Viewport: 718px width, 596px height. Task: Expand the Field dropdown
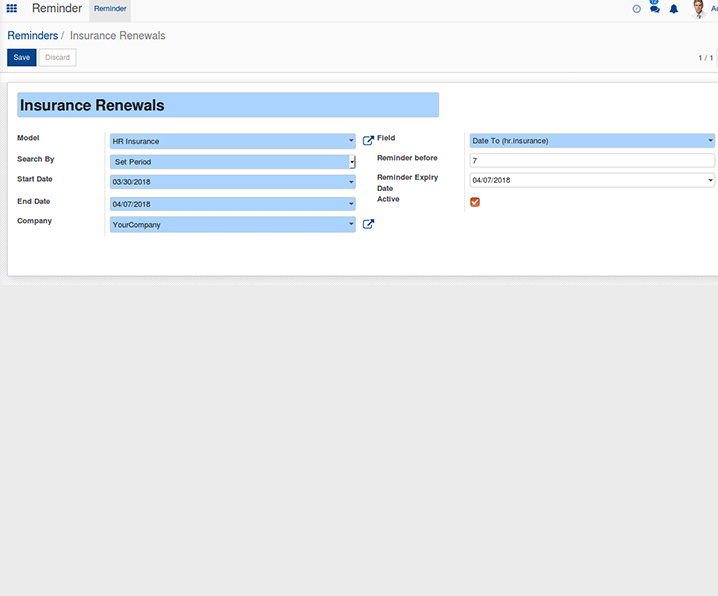click(x=591, y=141)
